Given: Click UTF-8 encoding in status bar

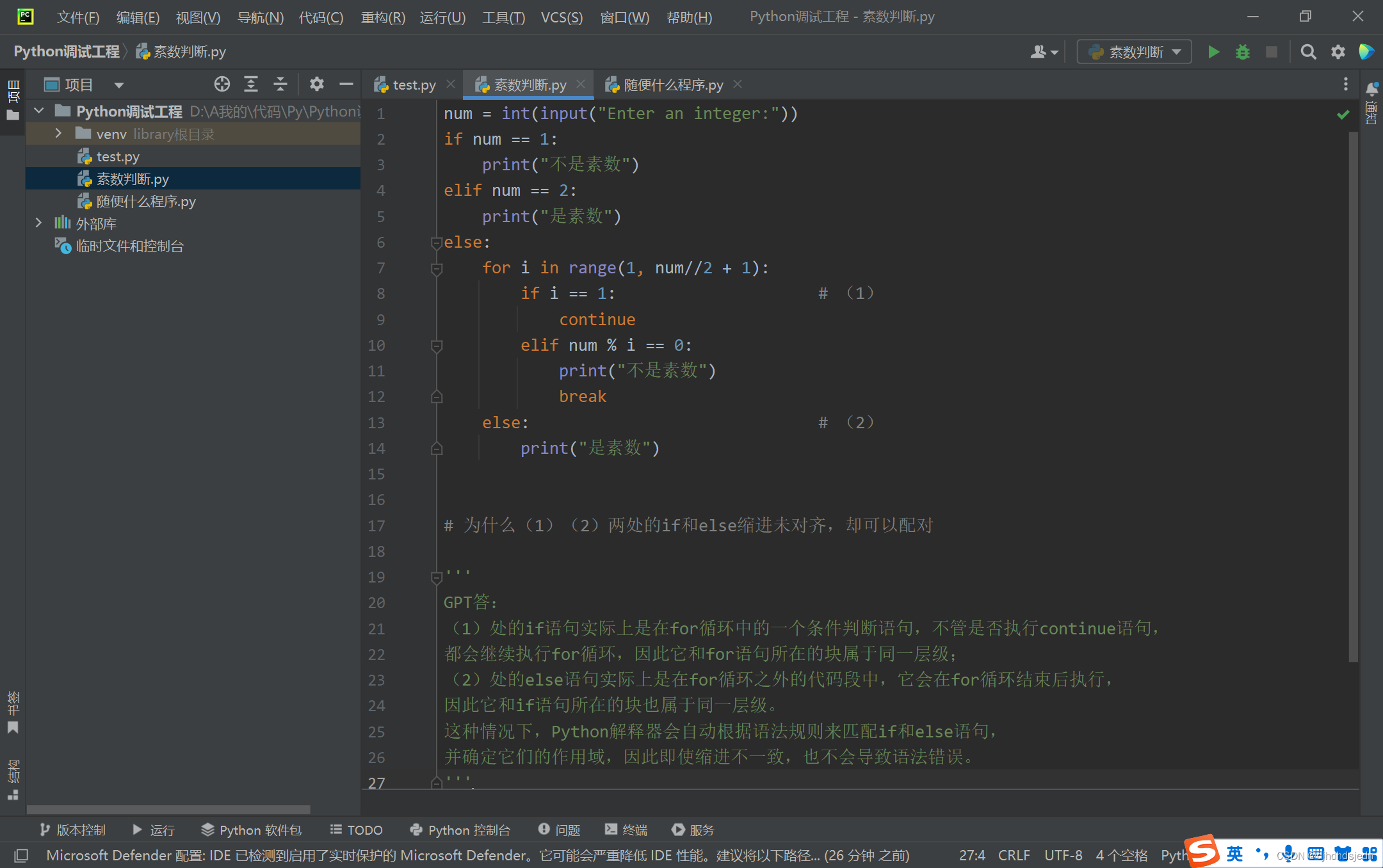Looking at the screenshot, I should (1064, 855).
